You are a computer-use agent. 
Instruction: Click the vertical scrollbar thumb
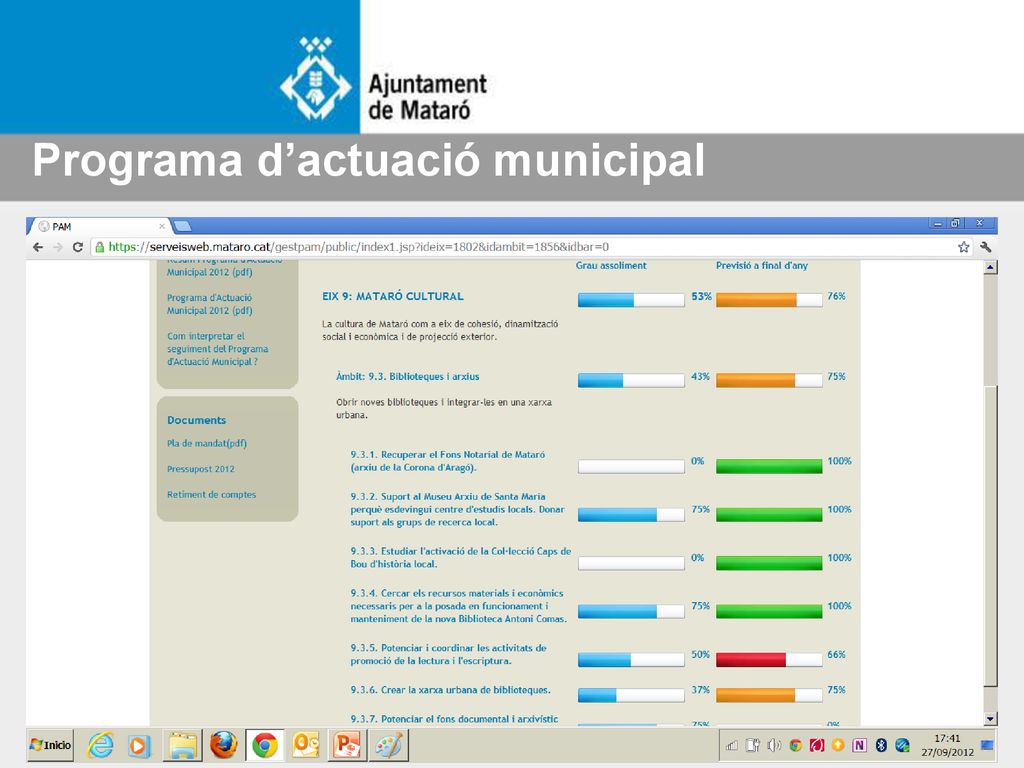(x=991, y=536)
